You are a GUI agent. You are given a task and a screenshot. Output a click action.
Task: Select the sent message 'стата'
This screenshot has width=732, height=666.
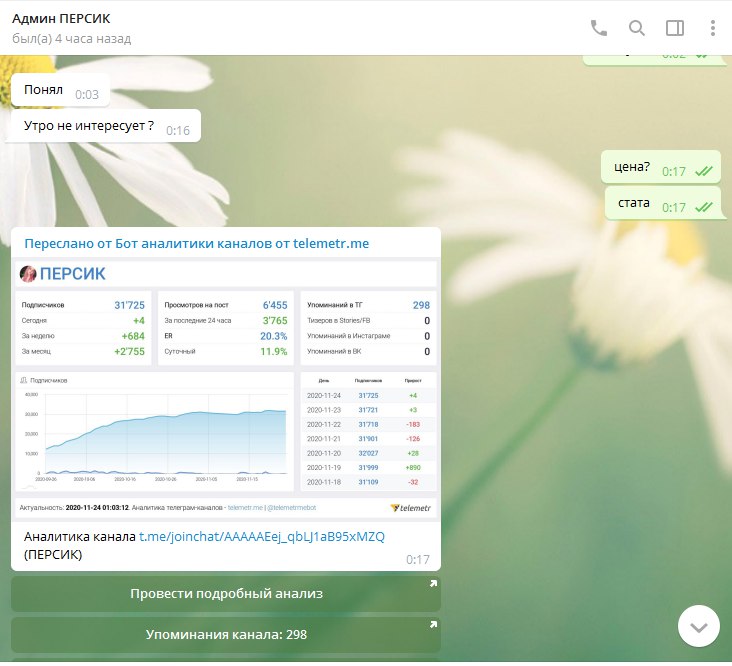[x=662, y=203]
